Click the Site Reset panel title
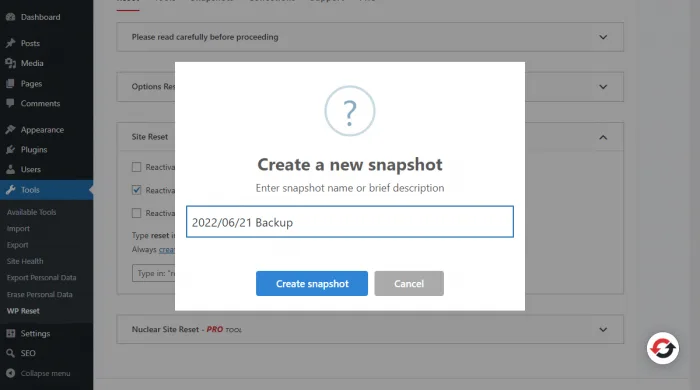700x390 pixels. (x=150, y=137)
